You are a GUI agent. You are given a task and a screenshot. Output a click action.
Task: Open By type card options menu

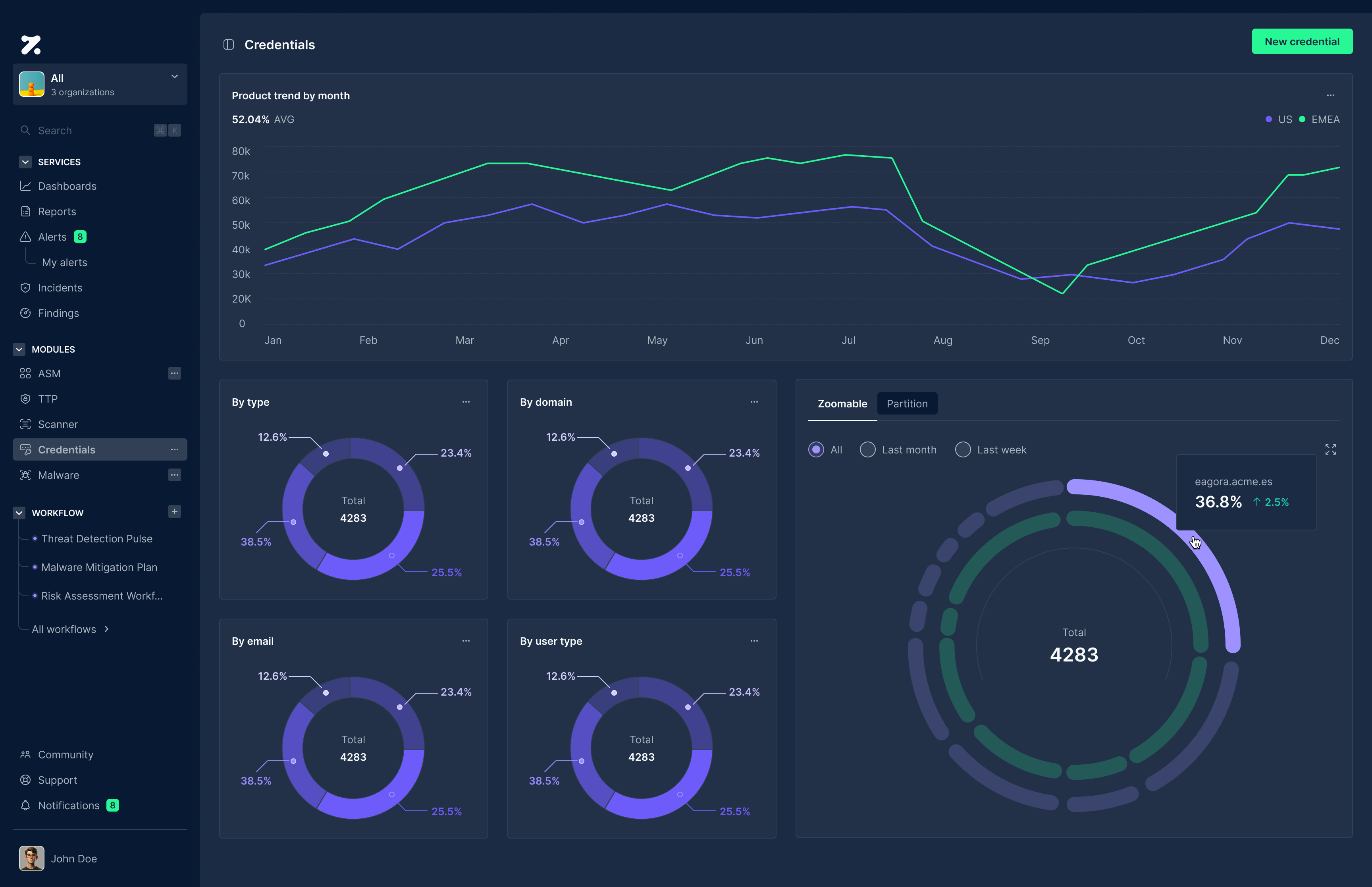point(466,402)
